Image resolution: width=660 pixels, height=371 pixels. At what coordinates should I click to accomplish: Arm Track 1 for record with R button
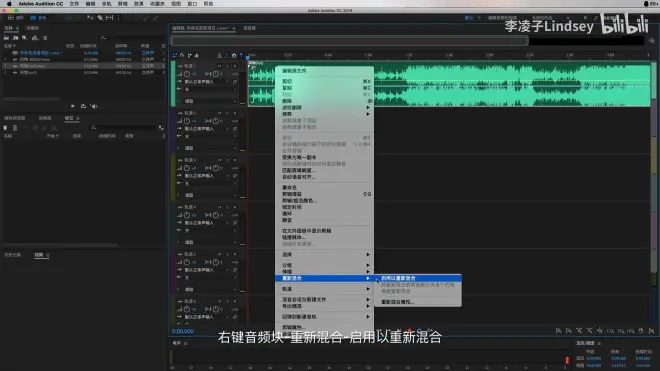(x=235, y=66)
